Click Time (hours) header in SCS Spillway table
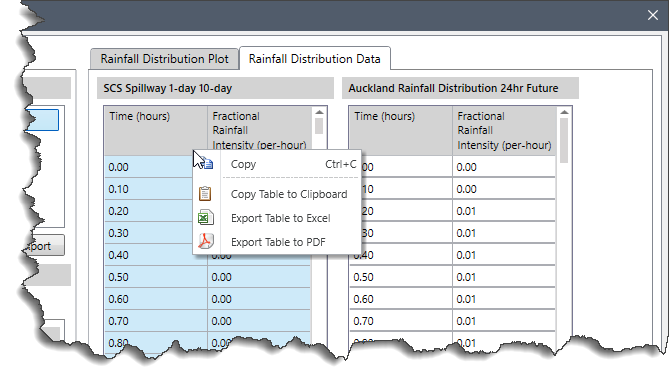The height and width of the screenshot is (380, 669). coord(156,131)
